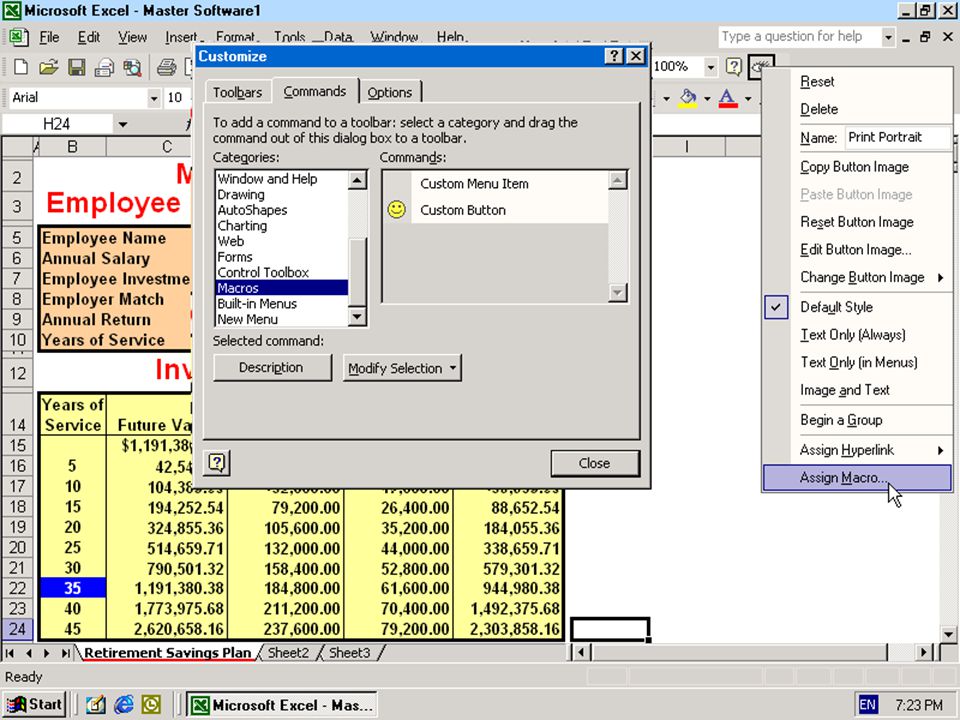The image size is (960, 720).
Task: Click the Print icon on the toolbar
Action: click(166, 67)
